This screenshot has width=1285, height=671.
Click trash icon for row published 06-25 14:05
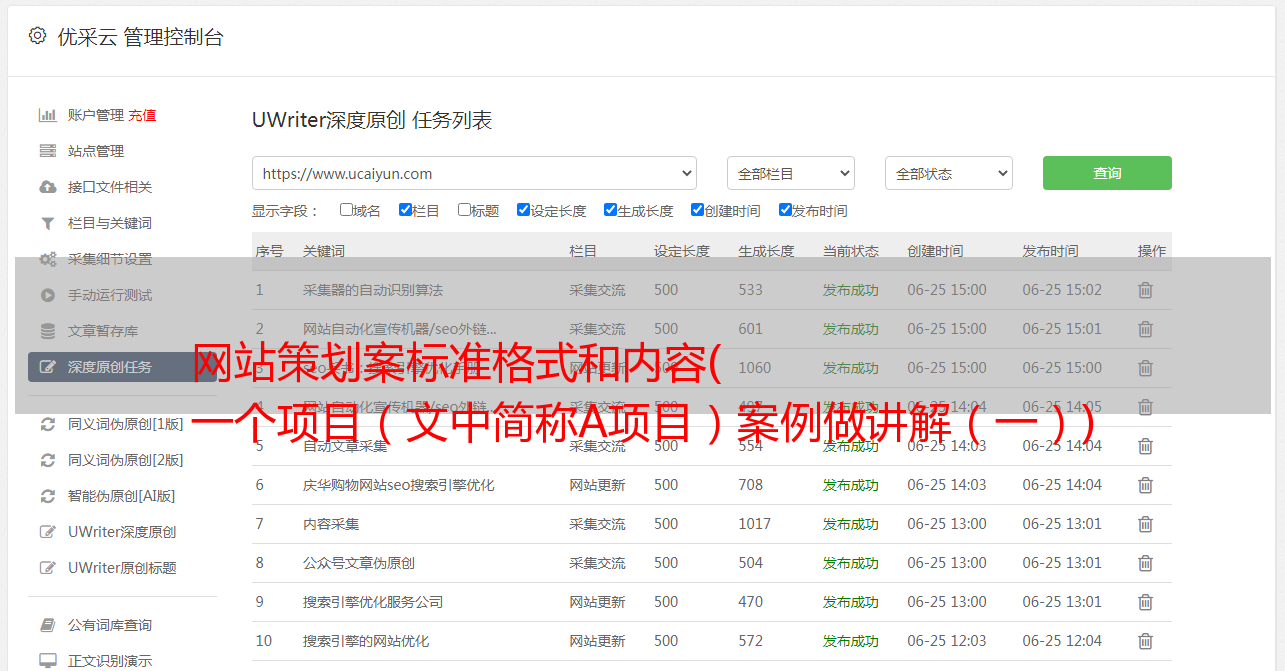pos(1146,407)
